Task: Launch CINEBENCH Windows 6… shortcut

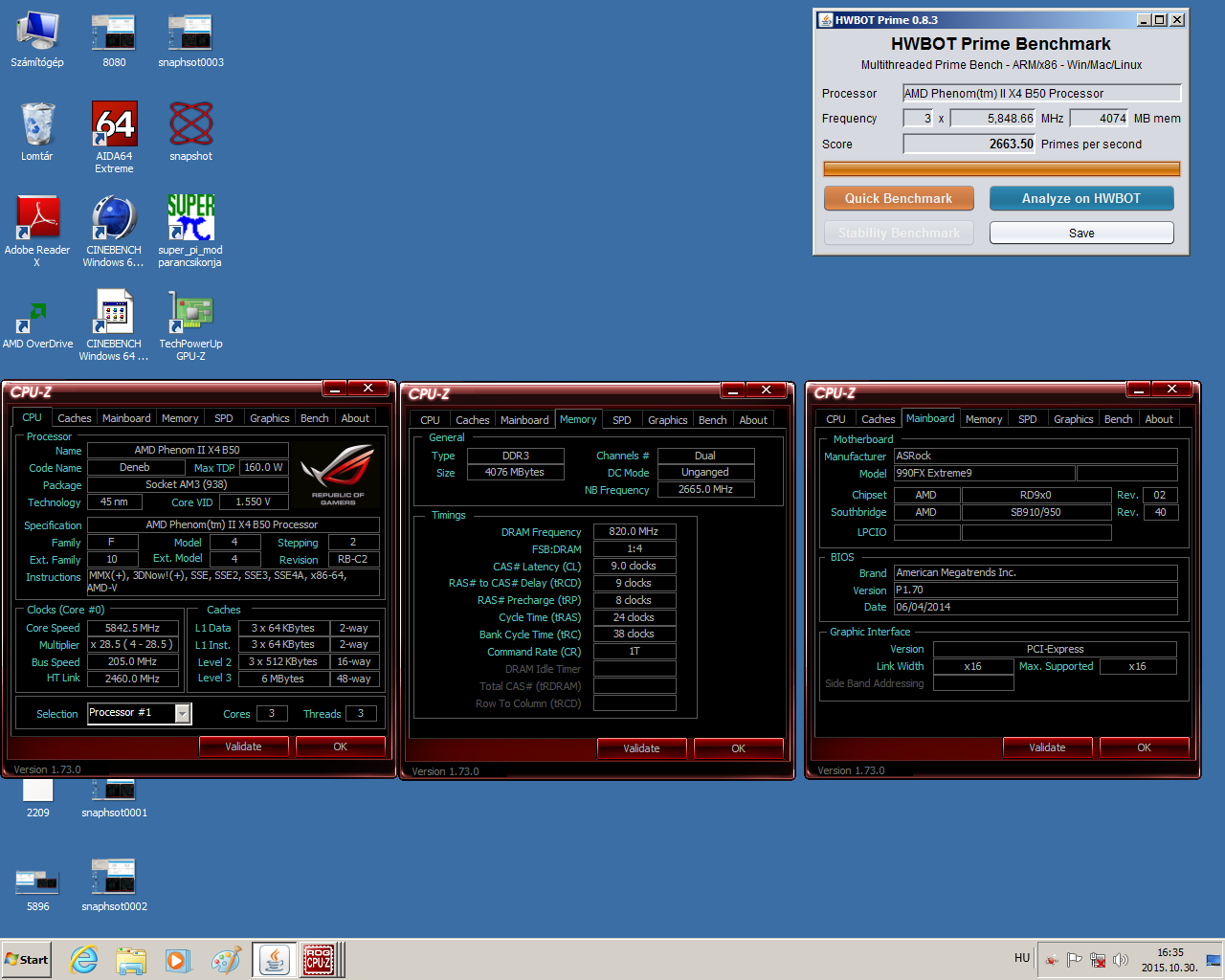Action: tap(114, 230)
